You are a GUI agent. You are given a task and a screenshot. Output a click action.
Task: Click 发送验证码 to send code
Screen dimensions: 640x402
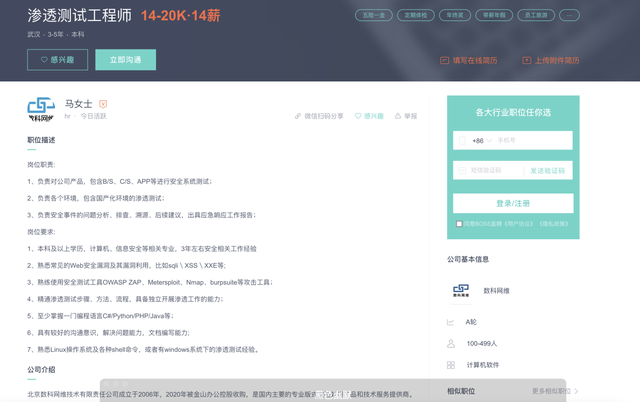pyautogui.click(x=547, y=171)
